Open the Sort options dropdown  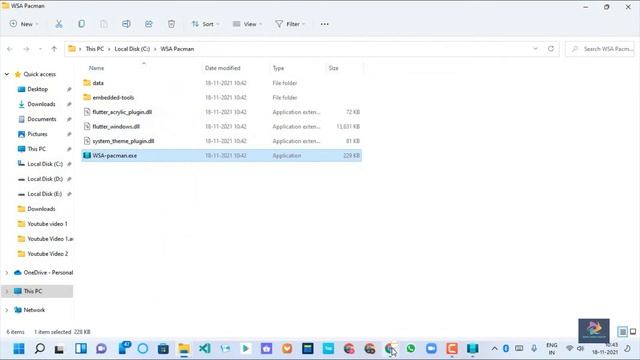[206, 24]
